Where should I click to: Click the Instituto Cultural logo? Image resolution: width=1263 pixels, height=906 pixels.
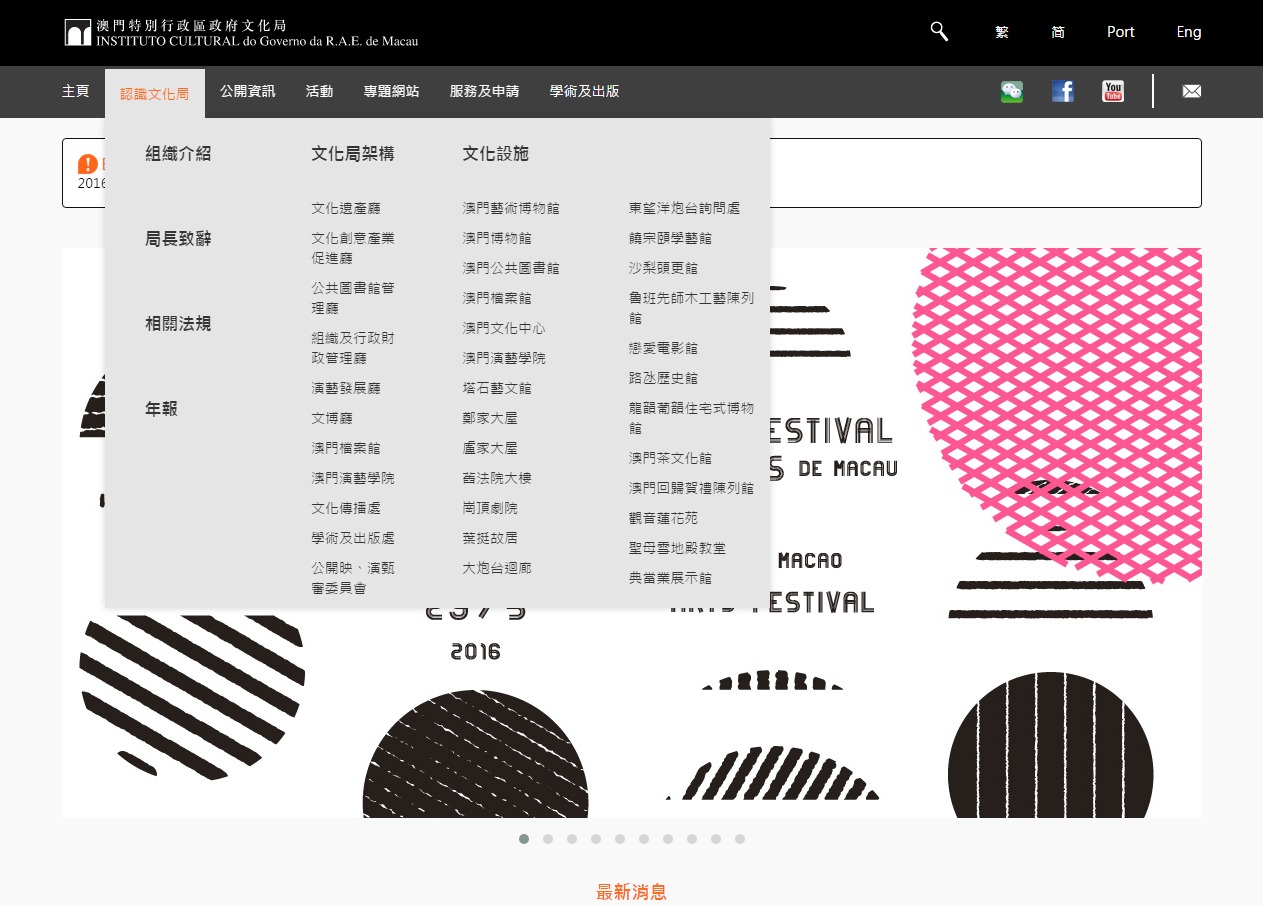pyautogui.click(x=241, y=33)
